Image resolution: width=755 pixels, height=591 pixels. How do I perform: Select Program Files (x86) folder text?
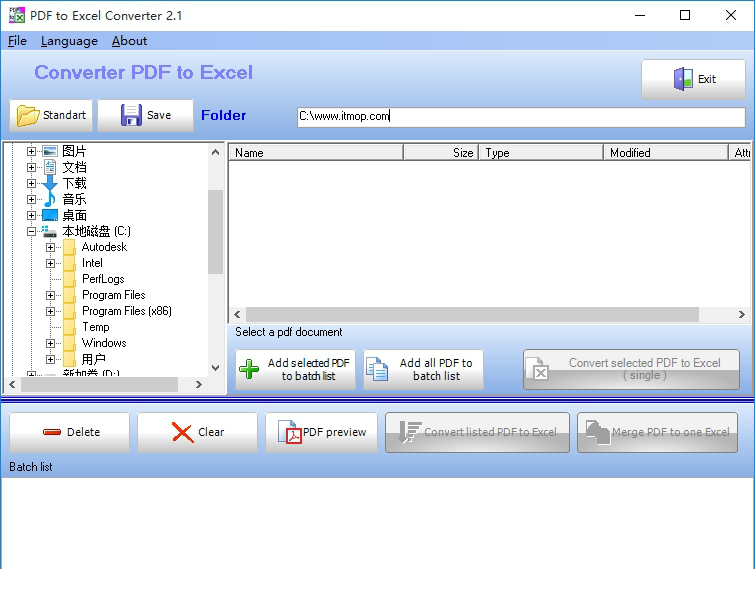[127, 311]
